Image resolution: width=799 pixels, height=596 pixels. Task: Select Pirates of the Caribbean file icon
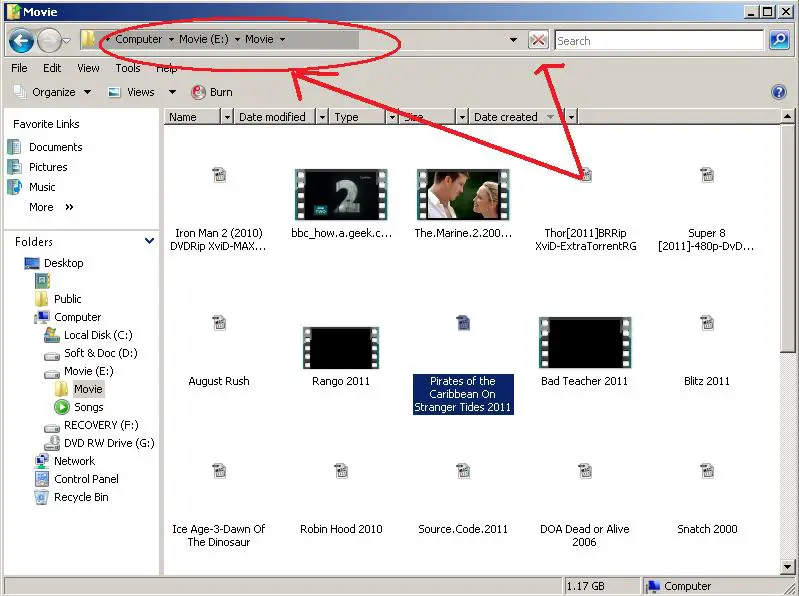(463, 323)
